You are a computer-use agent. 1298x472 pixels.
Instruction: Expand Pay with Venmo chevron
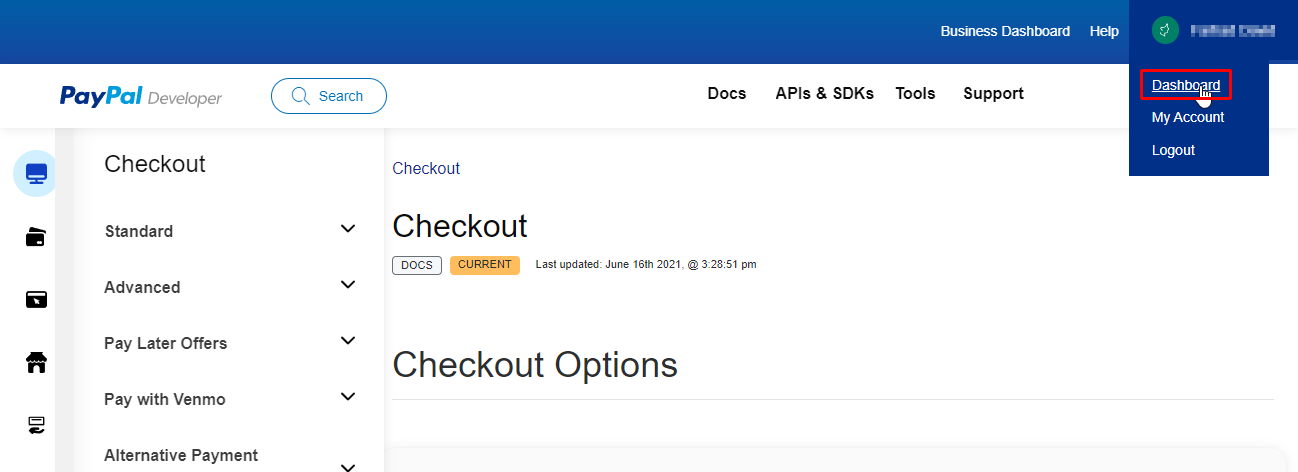point(348,397)
